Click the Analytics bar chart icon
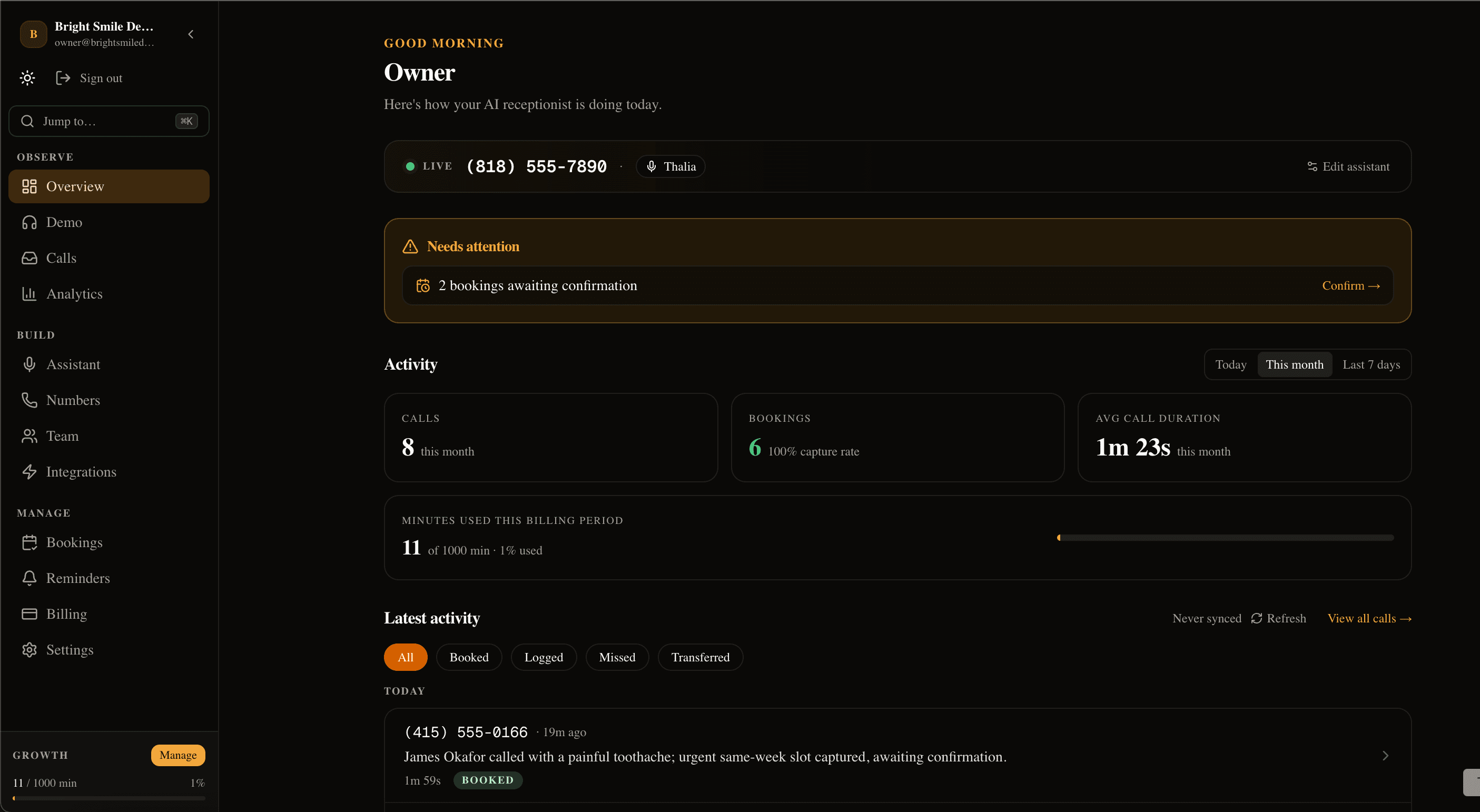 pos(29,293)
